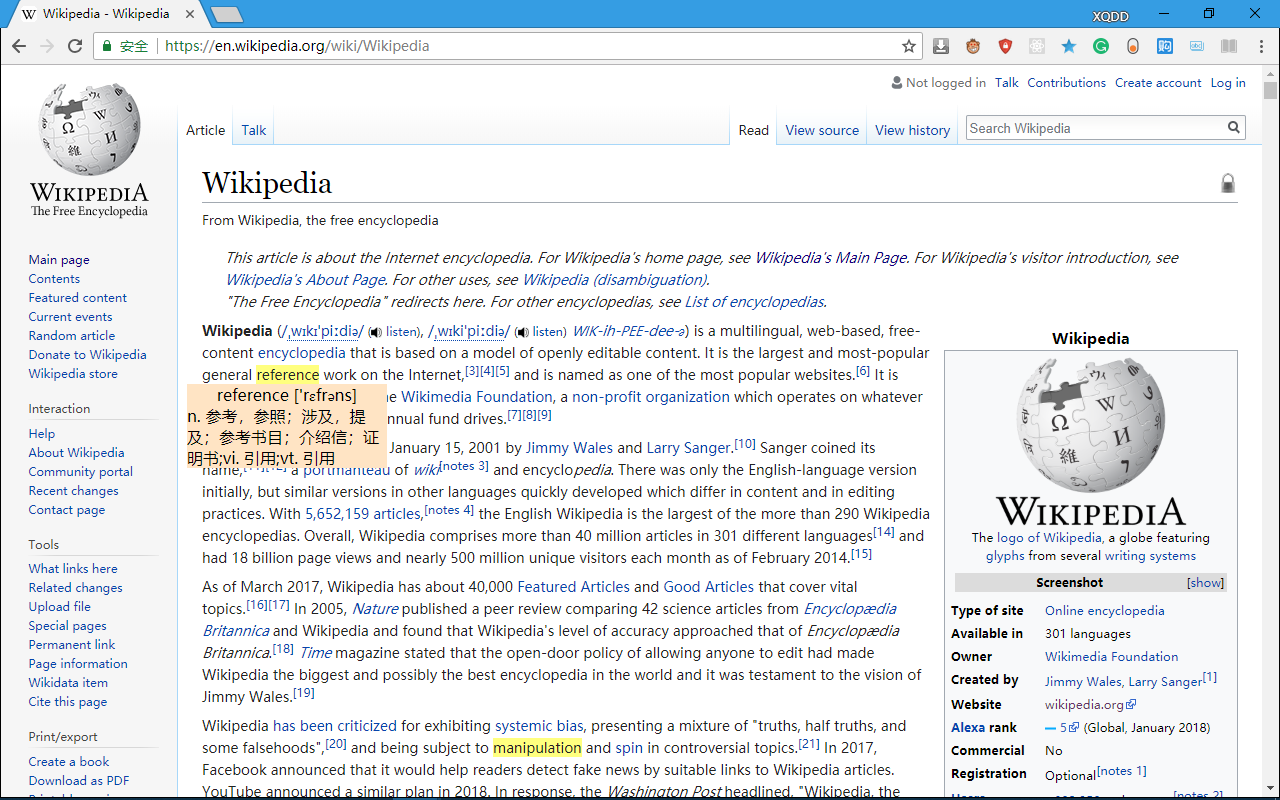Screen dimensions: 1280x800
Task: Click the abc translation extension icon
Action: (1197, 46)
